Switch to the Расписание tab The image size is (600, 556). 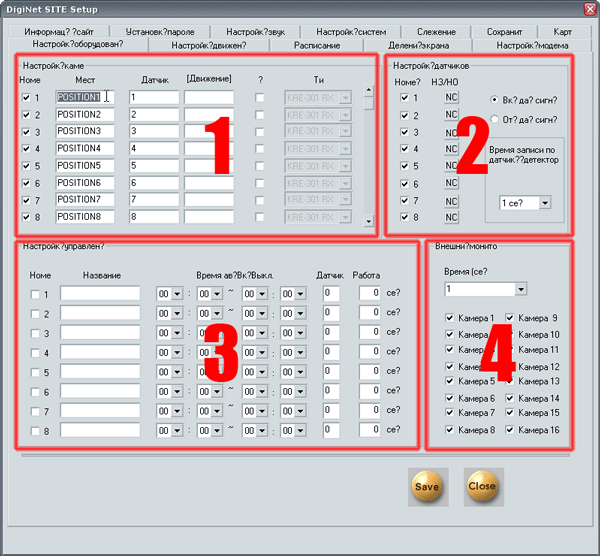pos(317,46)
